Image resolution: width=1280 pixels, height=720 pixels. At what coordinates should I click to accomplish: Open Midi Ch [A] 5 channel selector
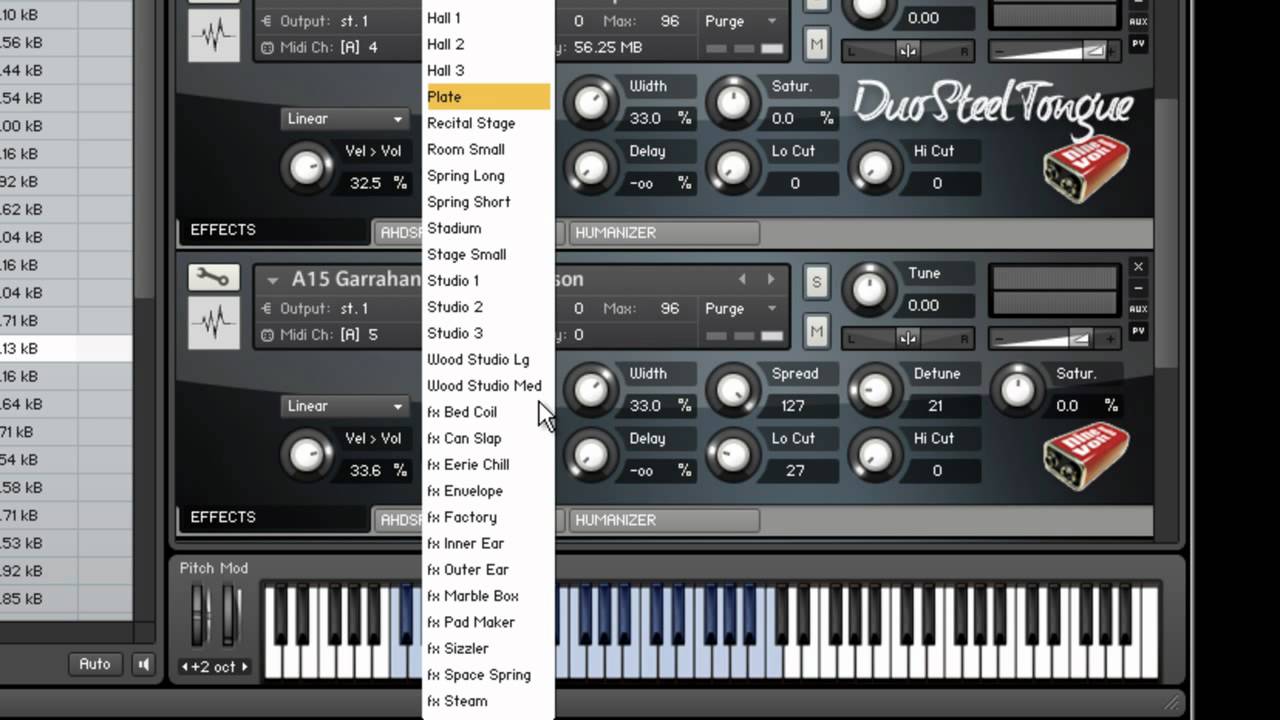[342, 334]
